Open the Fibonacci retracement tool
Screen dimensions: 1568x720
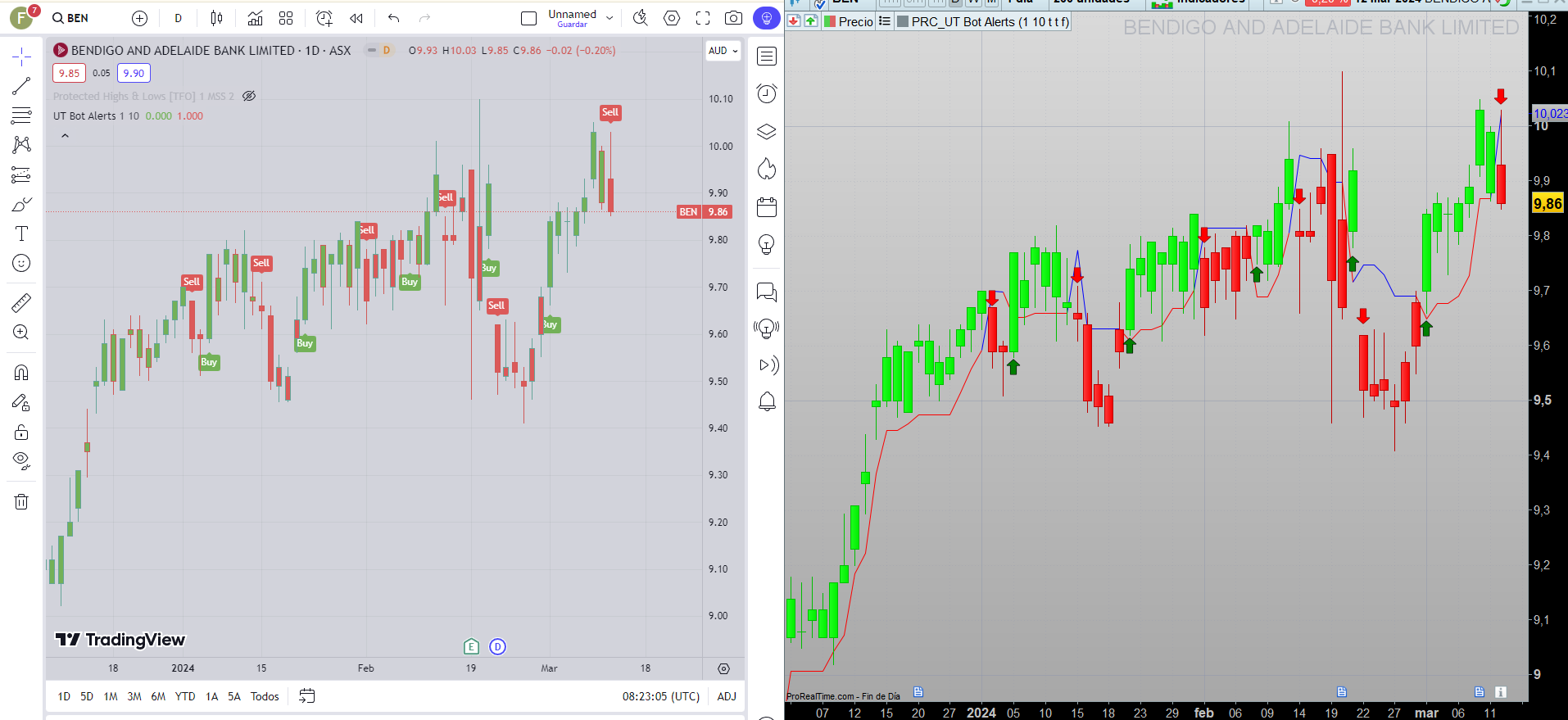click(21, 115)
